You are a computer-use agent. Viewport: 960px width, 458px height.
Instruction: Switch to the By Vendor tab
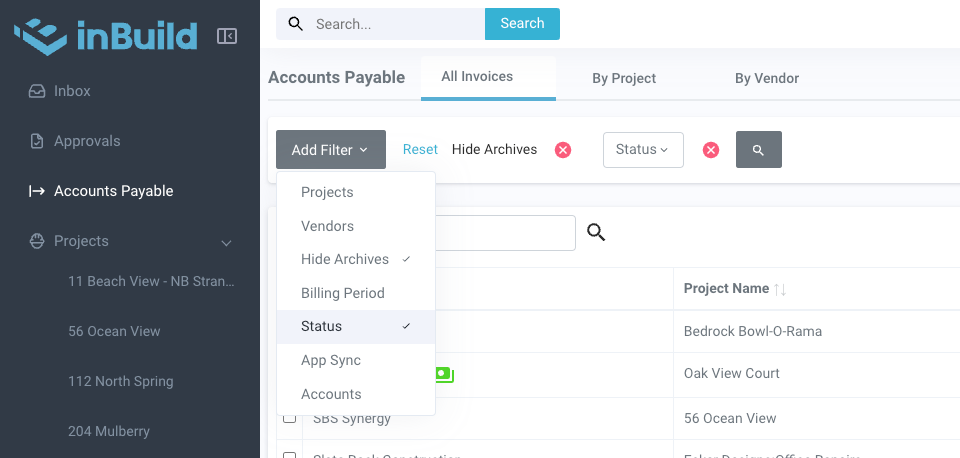coord(766,78)
